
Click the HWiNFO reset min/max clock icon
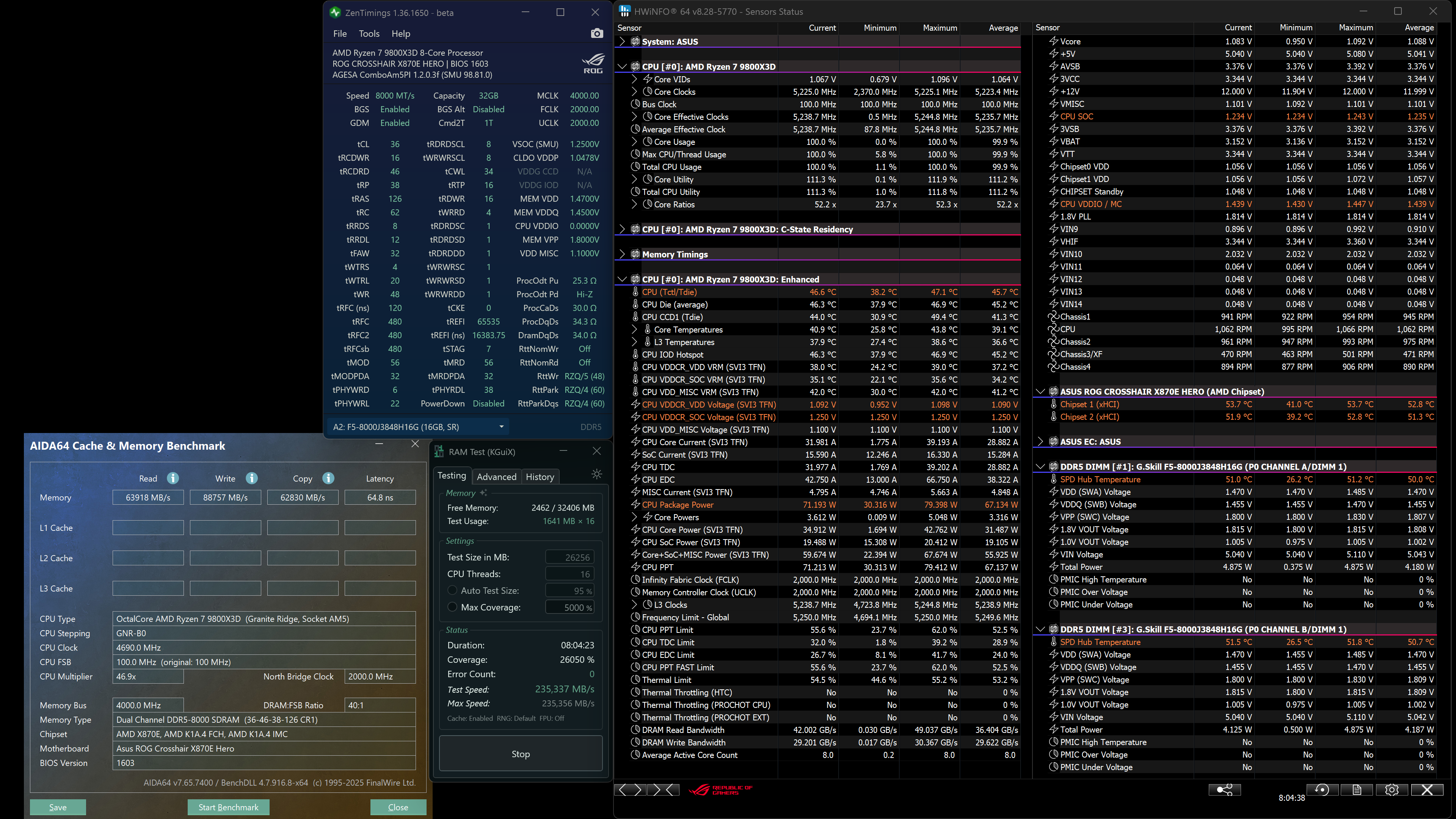1321,789
